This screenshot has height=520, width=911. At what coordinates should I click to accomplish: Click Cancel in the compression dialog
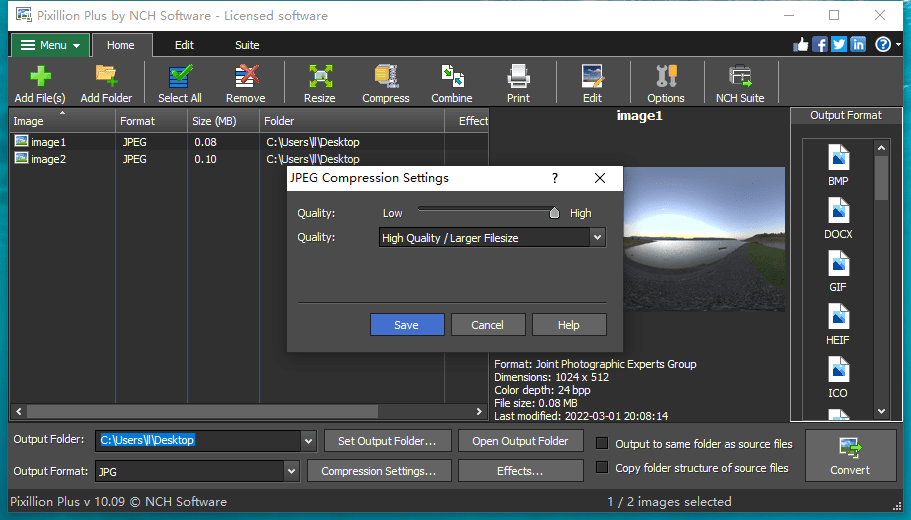(x=487, y=325)
